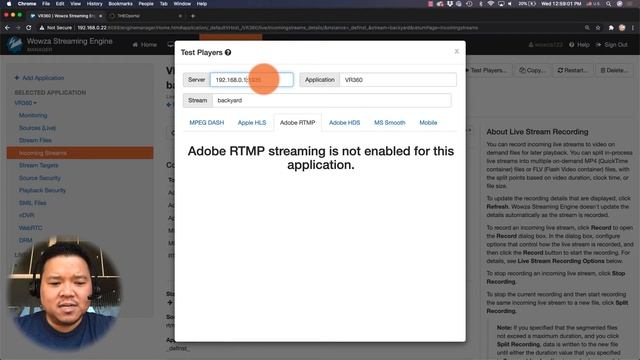Open the File menu
Viewport: 640px width, 360px height.
(46, 4)
